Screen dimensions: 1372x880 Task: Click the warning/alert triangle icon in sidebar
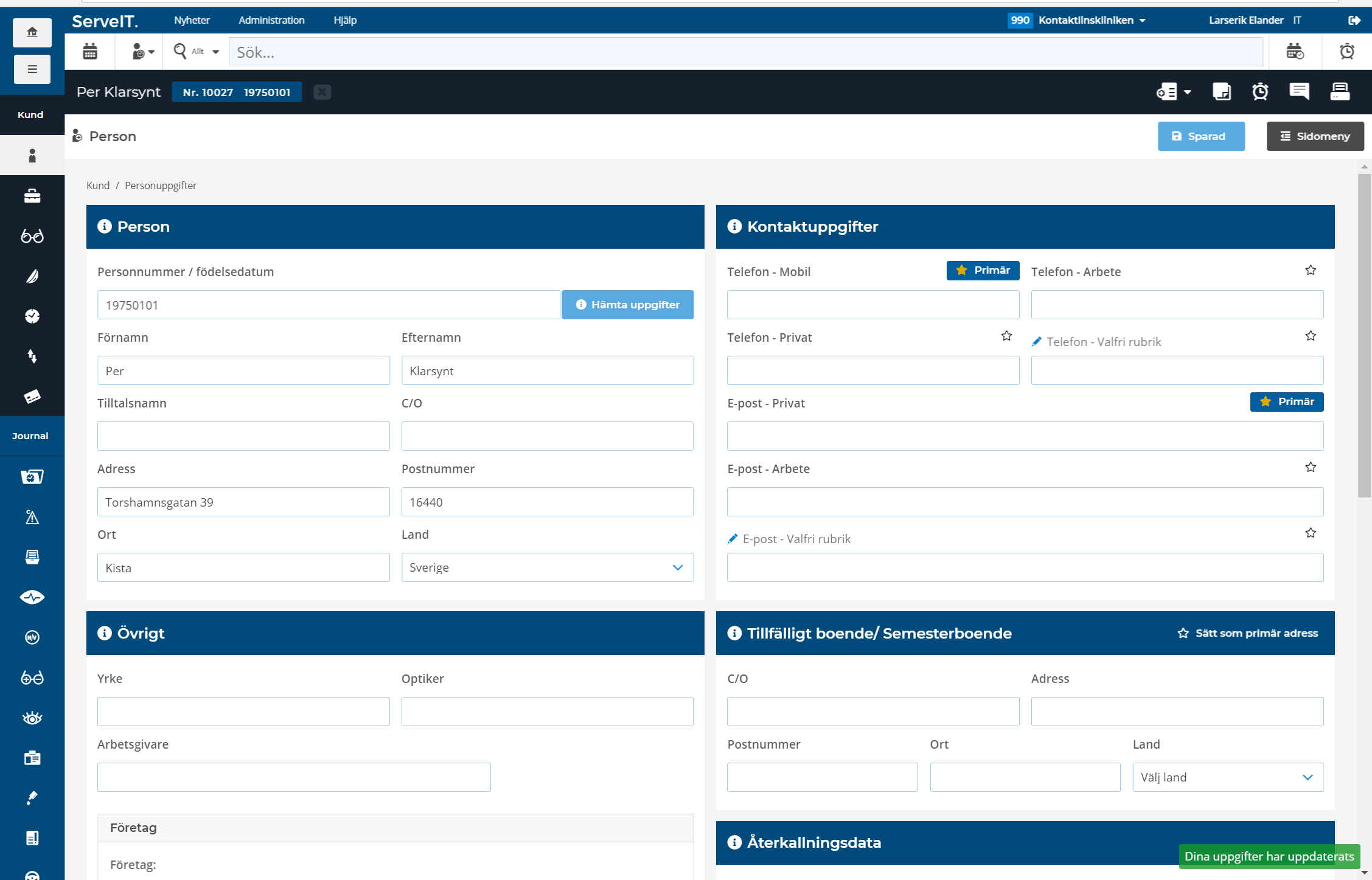[30, 517]
